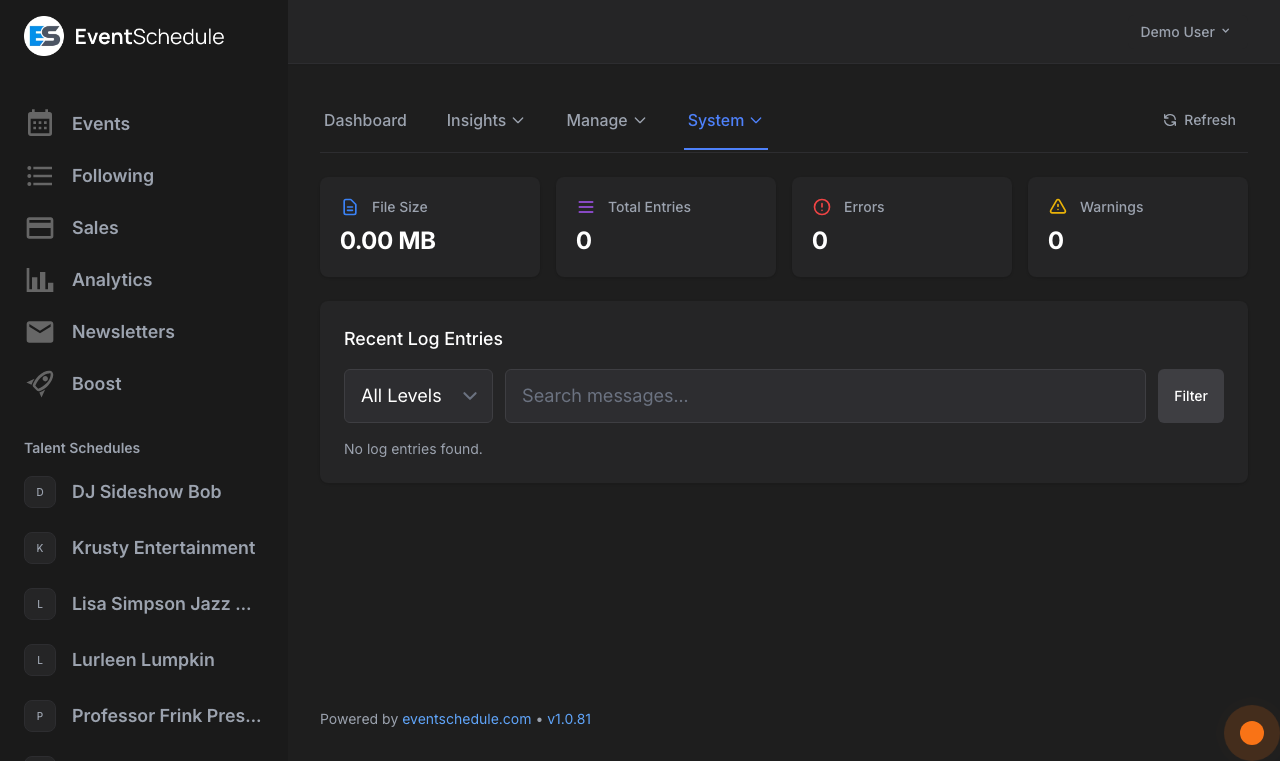Select the Recent Log Entries heading
This screenshot has height=761, width=1280.
[423, 339]
